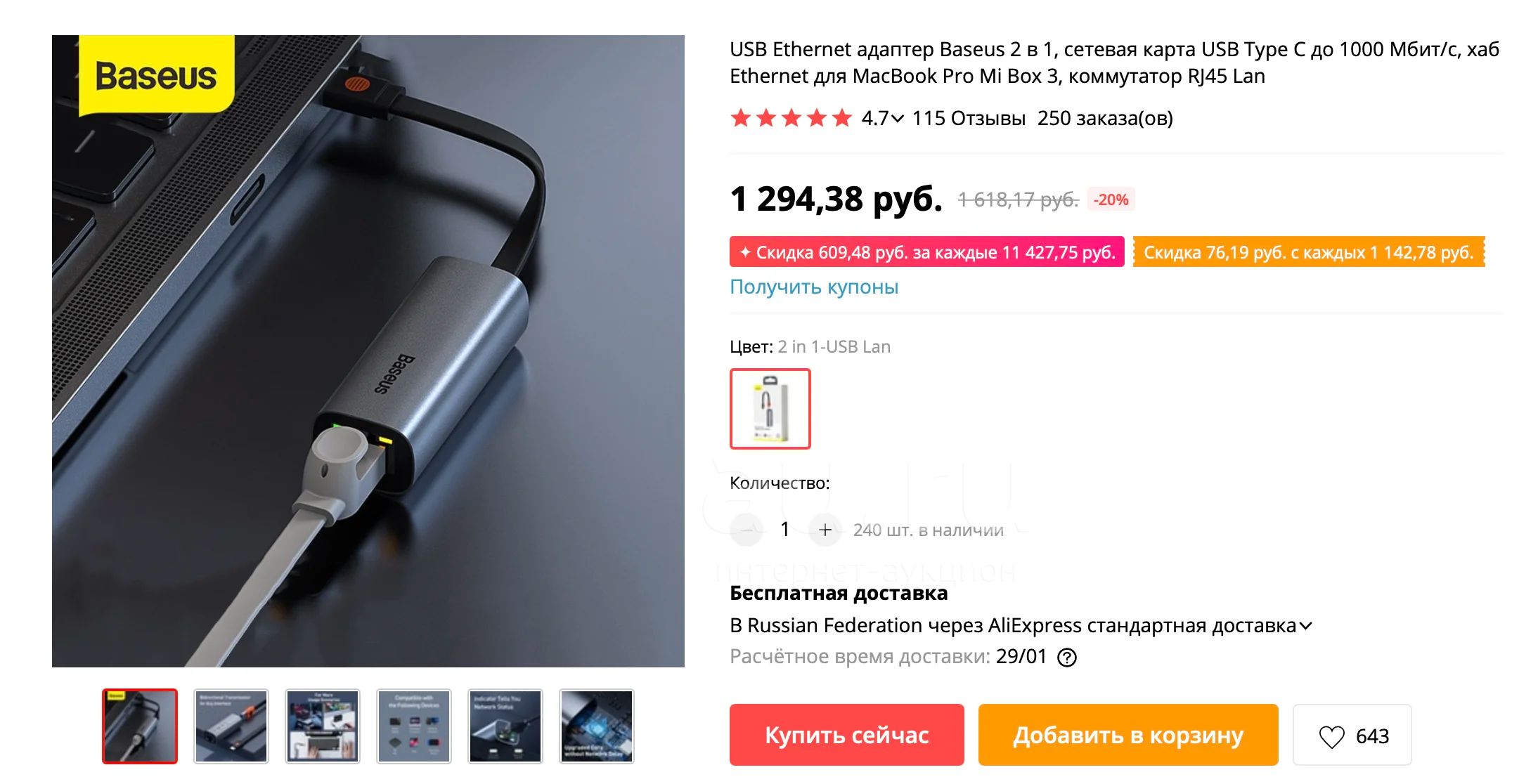Select the 2 in 1-USB Lan color option
The height and width of the screenshot is (784, 1538).
pos(770,409)
